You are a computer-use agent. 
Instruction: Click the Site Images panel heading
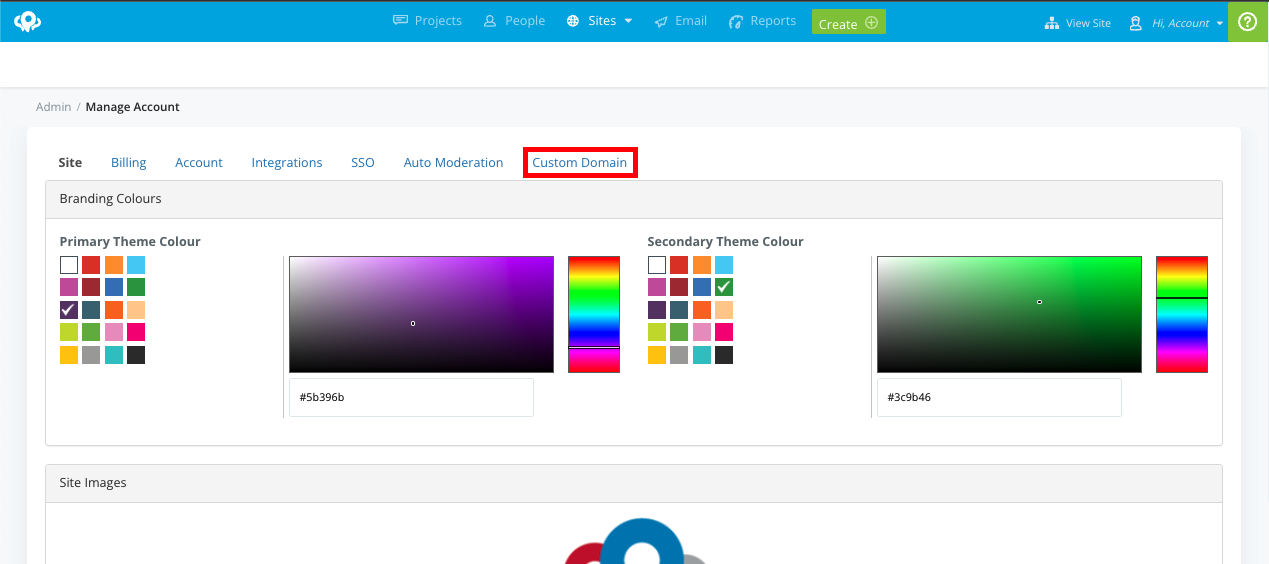click(x=93, y=483)
